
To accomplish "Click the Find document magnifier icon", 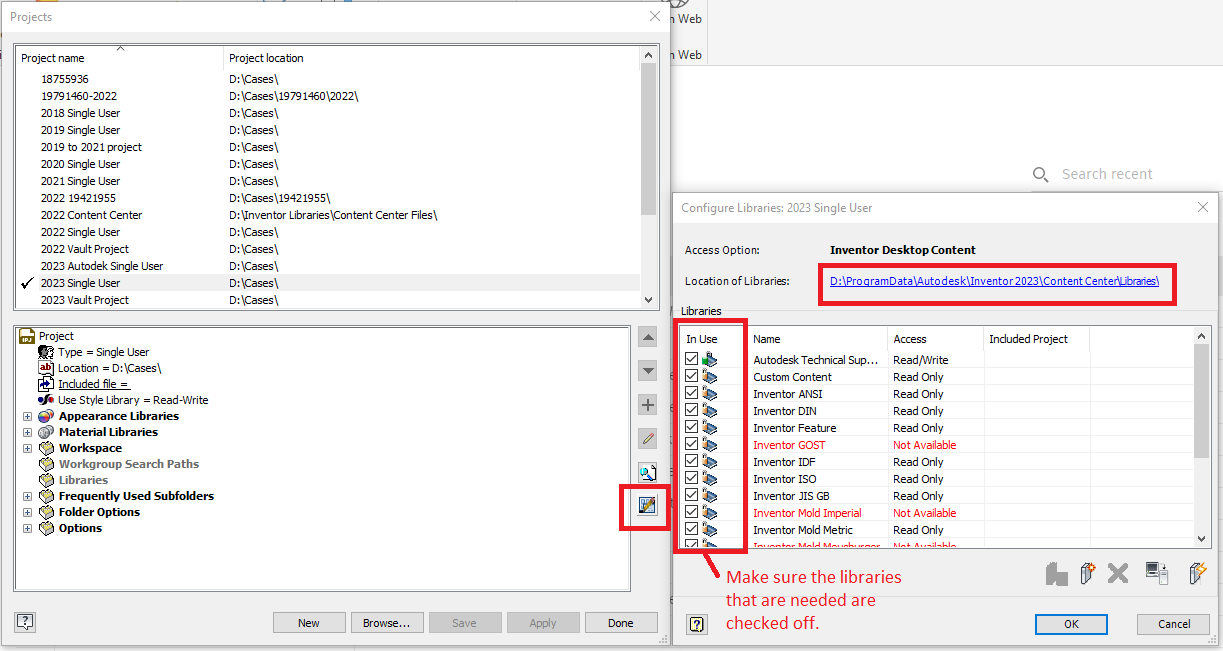I will click(647, 472).
